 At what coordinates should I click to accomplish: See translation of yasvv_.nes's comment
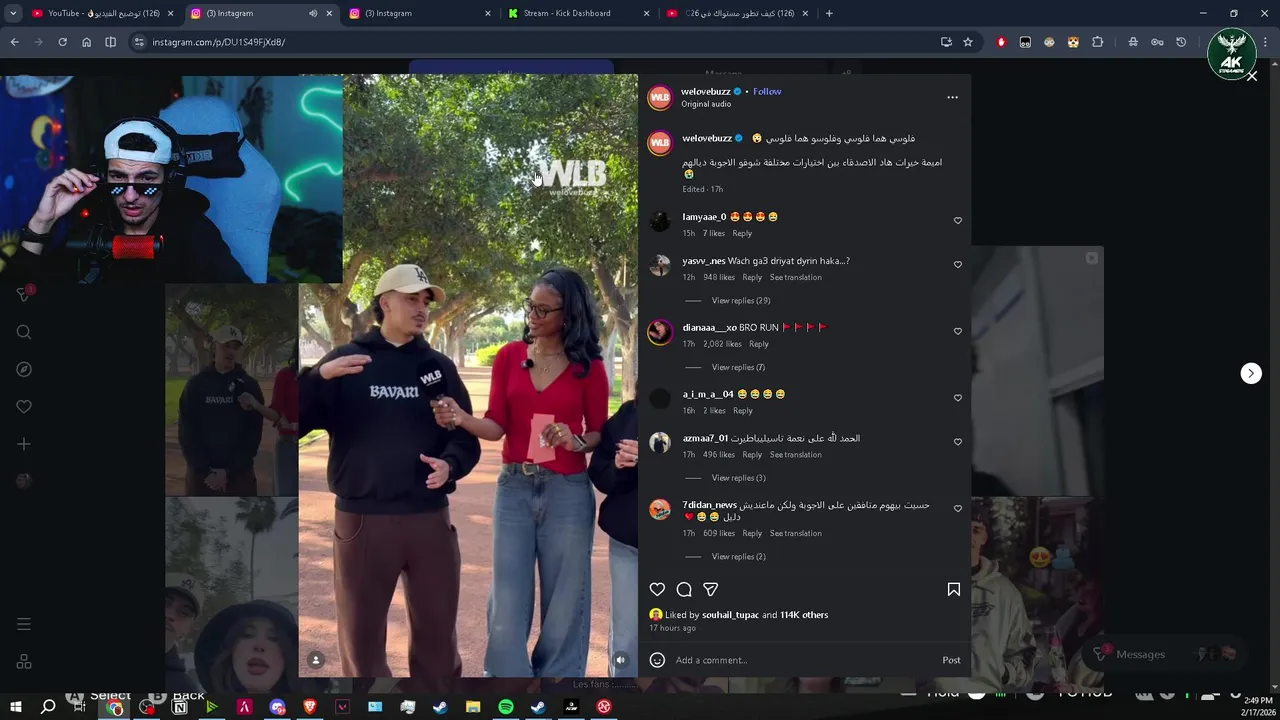coord(796,277)
